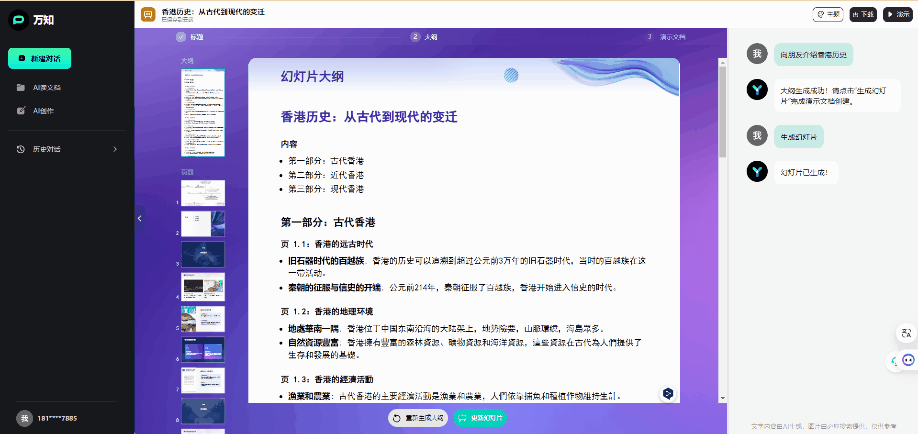Open the AI document folder icon
Viewport: 918px width, 434px height.
(22, 87)
